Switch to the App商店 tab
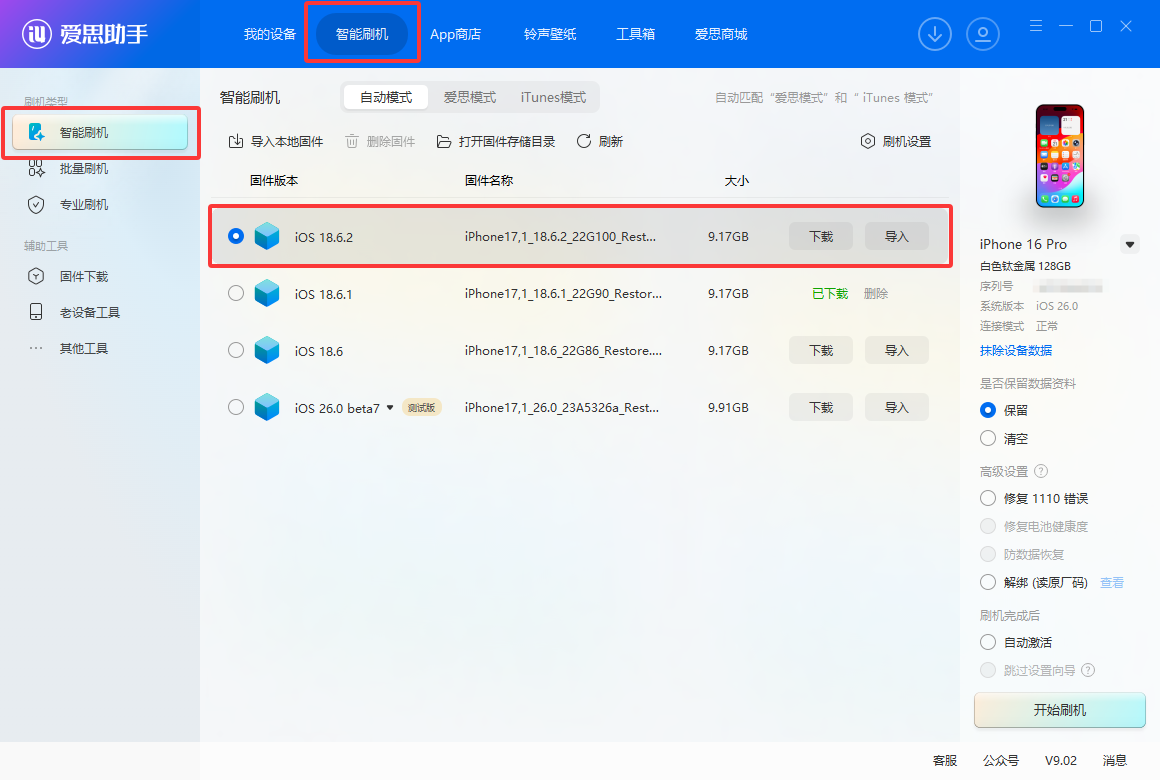 tap(455, 33)
